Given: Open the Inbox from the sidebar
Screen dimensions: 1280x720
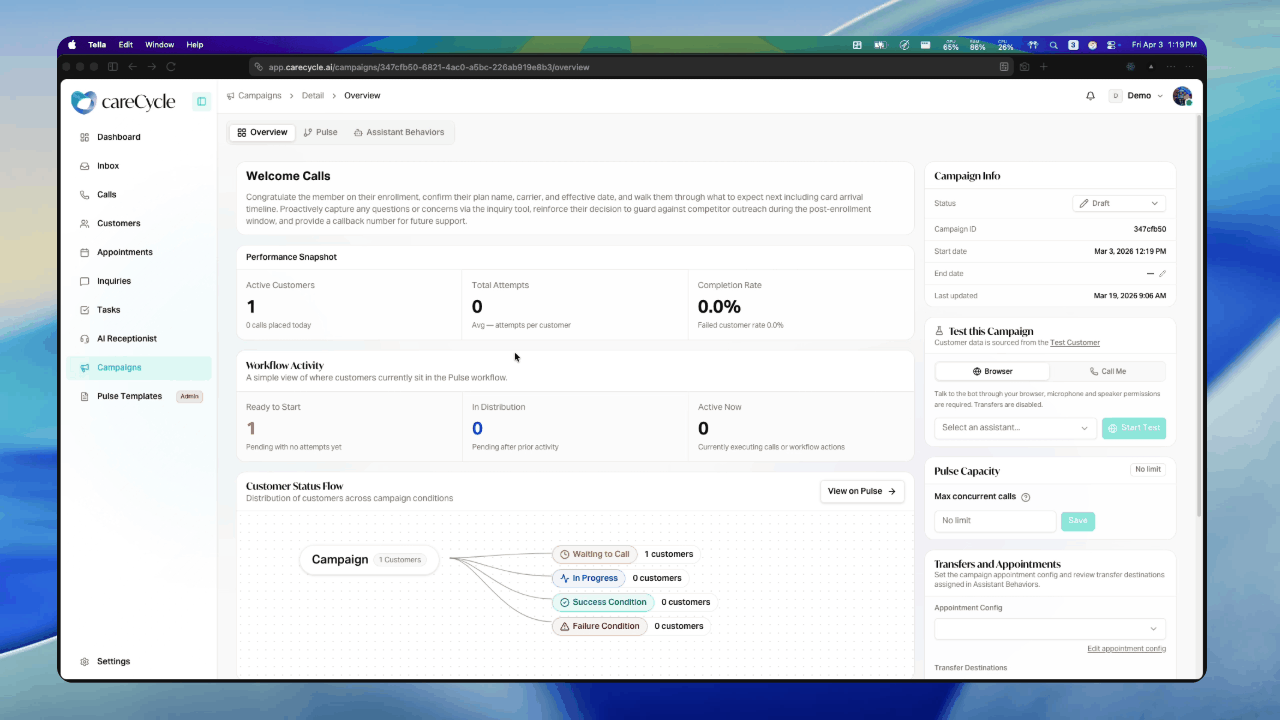Looking at the screenshot, I should click(107, 165).
